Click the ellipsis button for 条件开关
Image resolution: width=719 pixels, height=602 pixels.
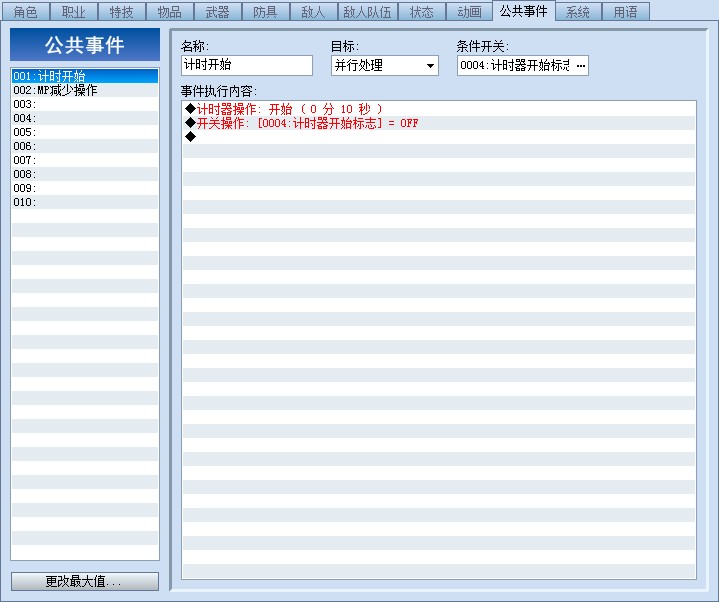click(581, 66)
